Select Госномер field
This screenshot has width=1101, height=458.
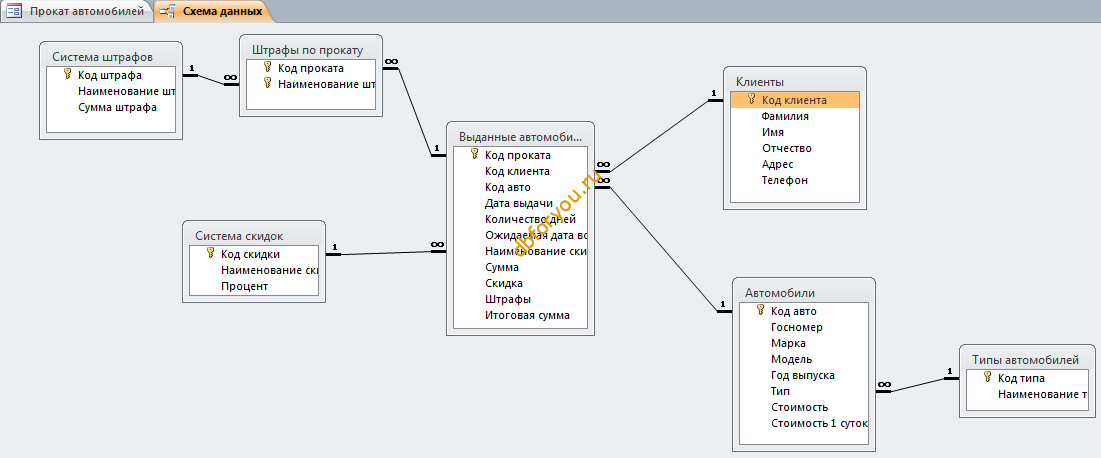[804, 327]
